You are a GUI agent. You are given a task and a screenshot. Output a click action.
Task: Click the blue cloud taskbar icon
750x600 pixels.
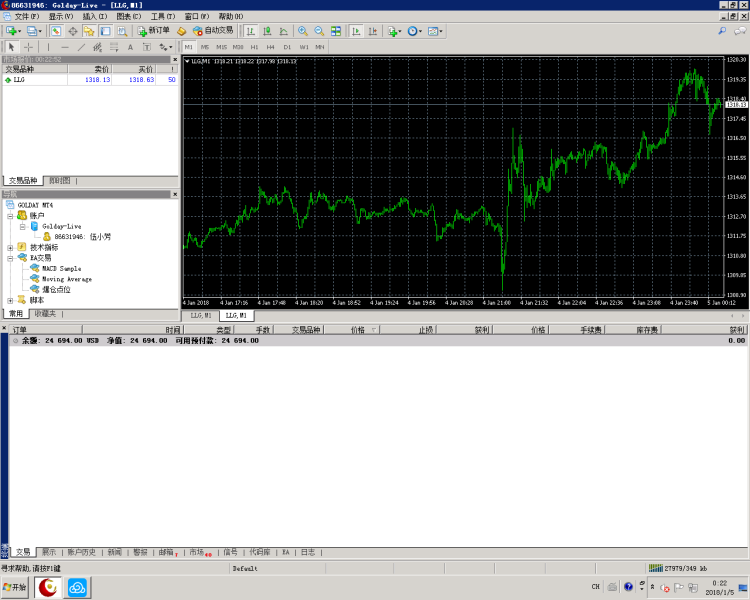tap(77, 587)
